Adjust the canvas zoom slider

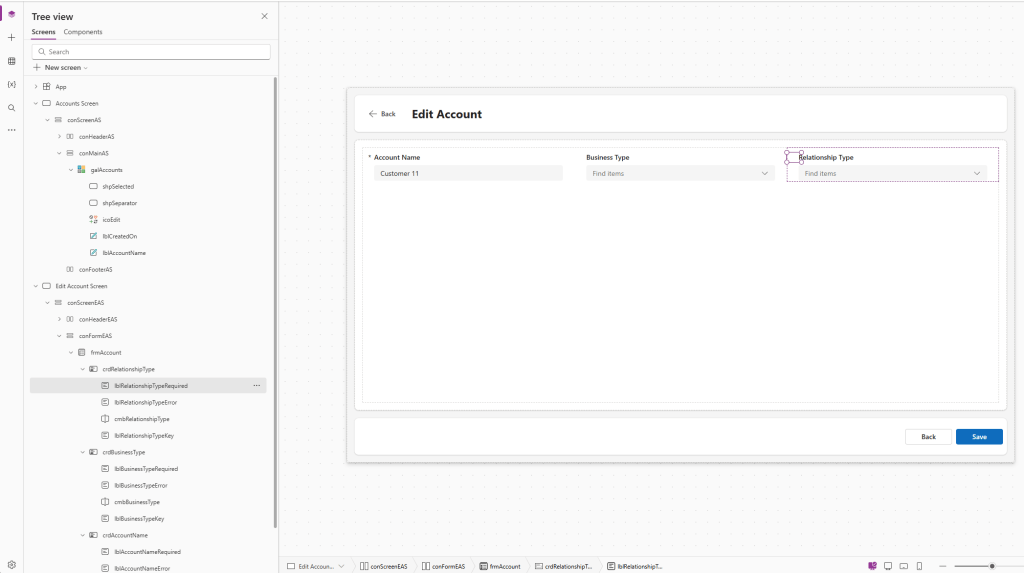(991, 566)
